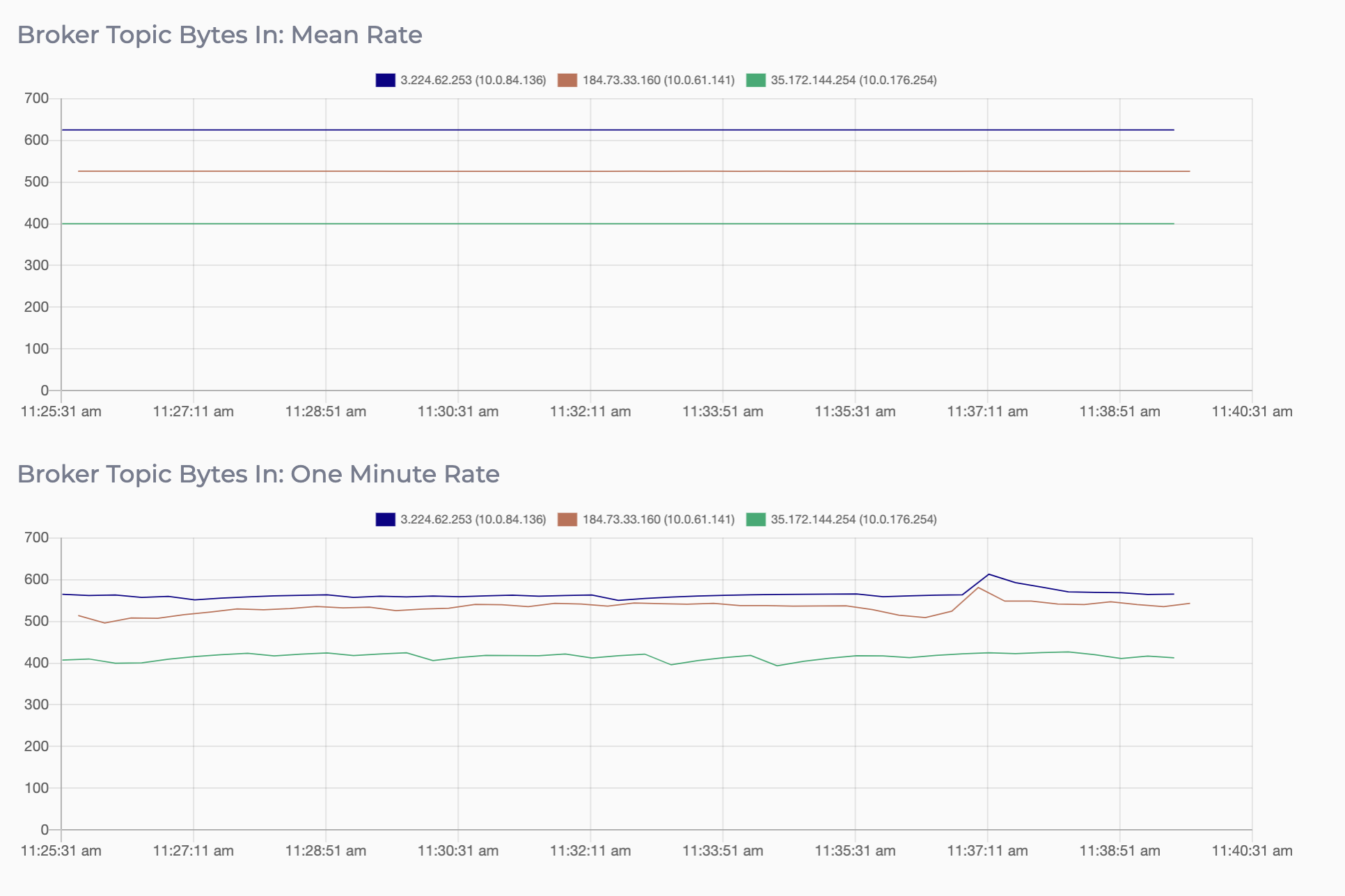Click green legend swatch in Mean Rate chart

pos(755,80)
